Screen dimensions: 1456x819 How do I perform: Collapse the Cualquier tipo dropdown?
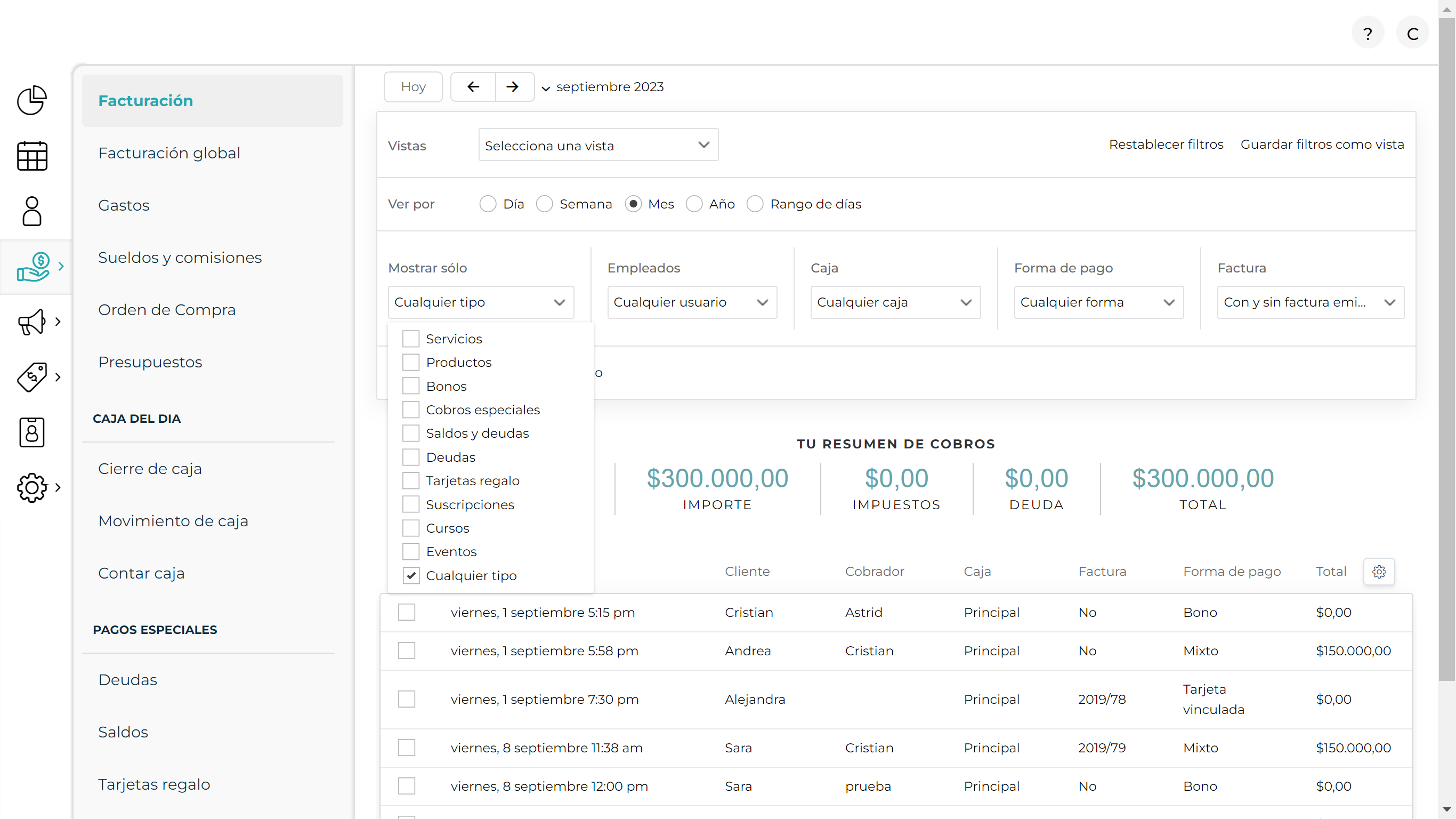481,302
